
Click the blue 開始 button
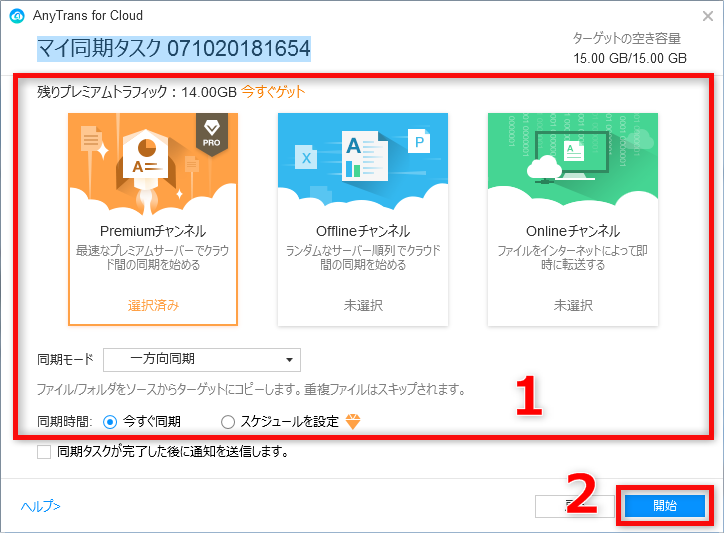pos(665,506)
